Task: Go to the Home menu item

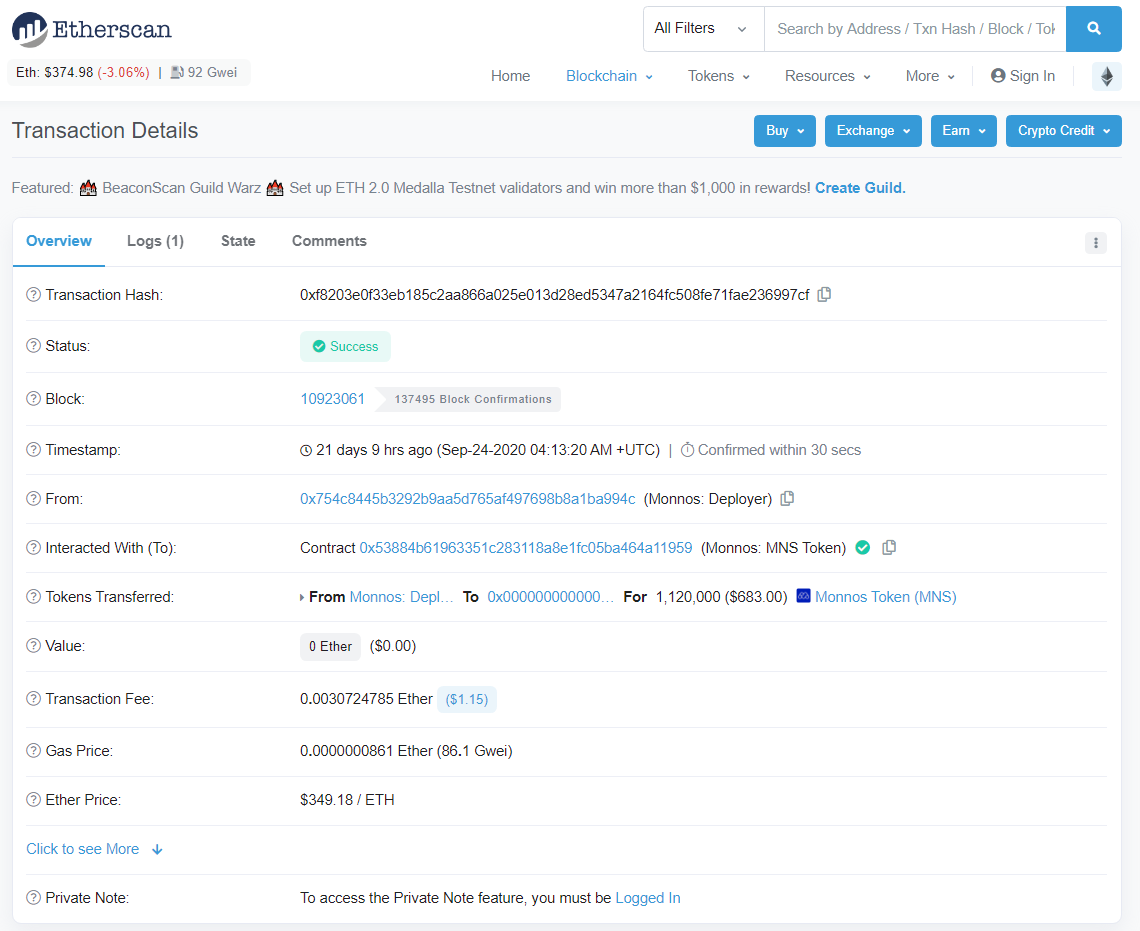Action: pos(510,76)
